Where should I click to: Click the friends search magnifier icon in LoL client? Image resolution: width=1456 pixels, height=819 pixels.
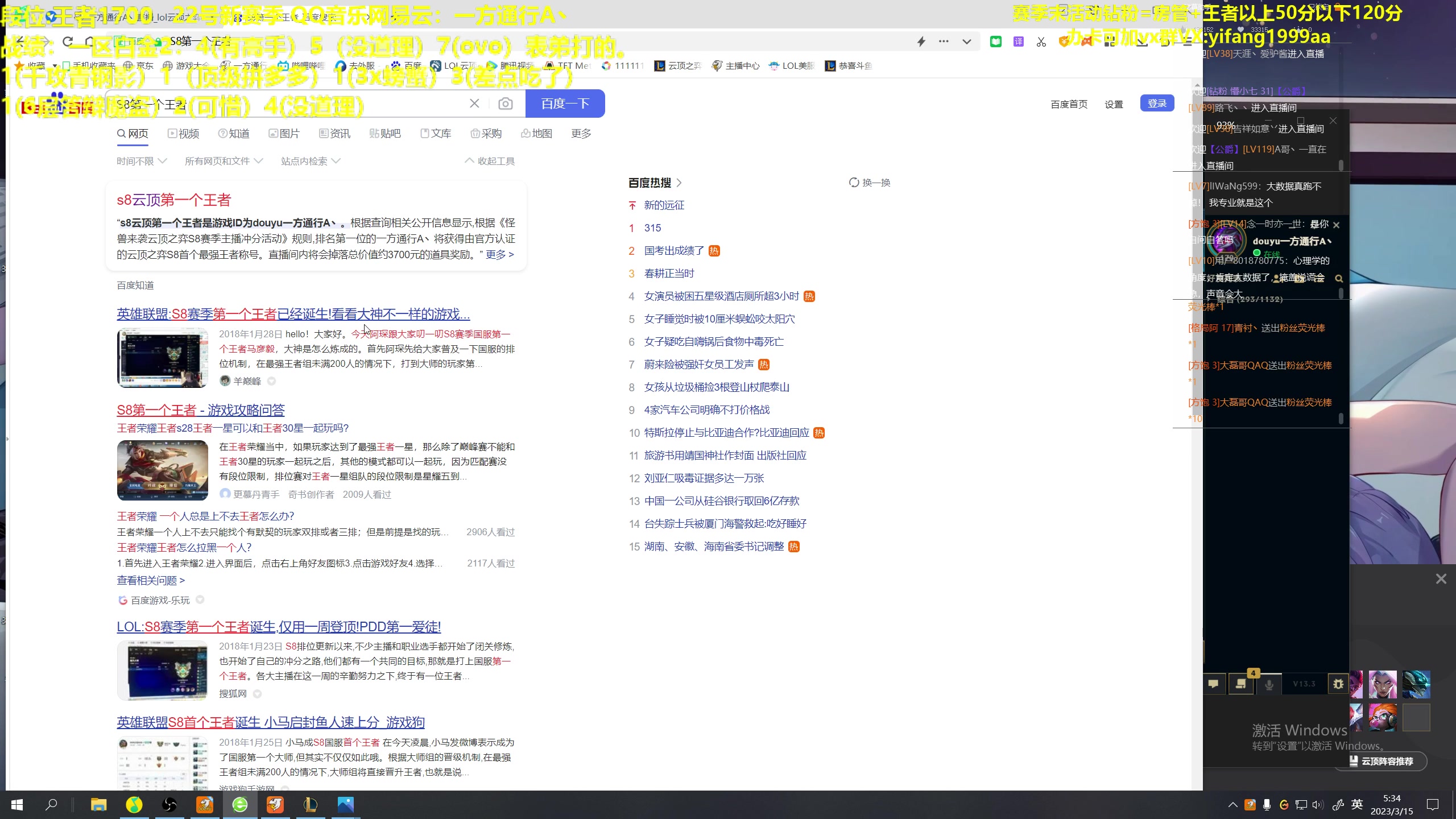tap(1339, 279)
